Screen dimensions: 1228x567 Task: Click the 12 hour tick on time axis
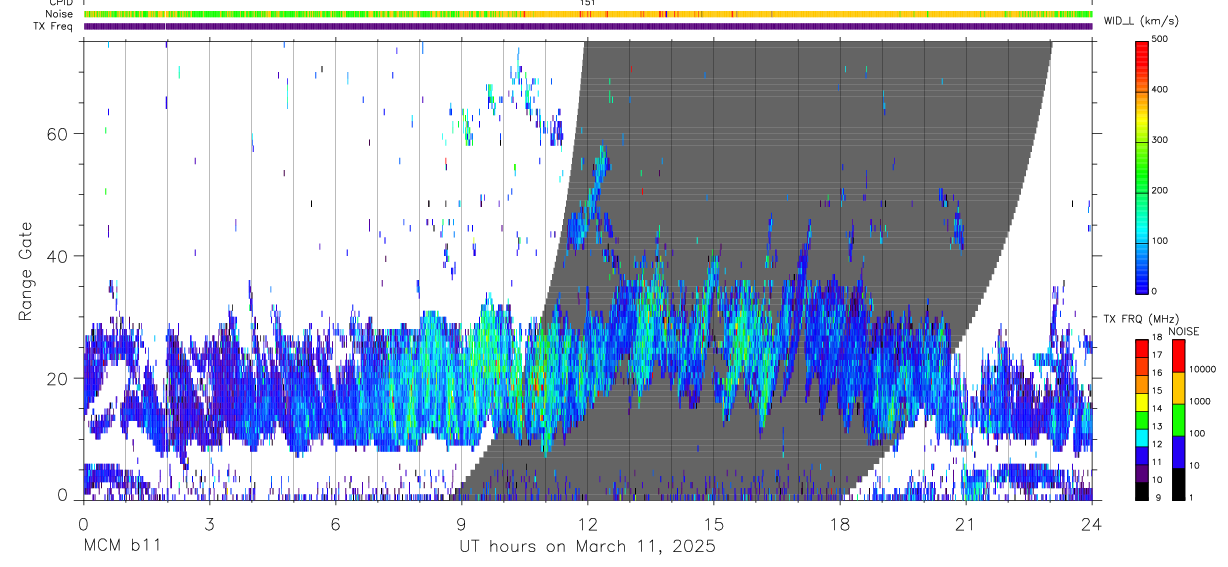(x=587, y=523)
